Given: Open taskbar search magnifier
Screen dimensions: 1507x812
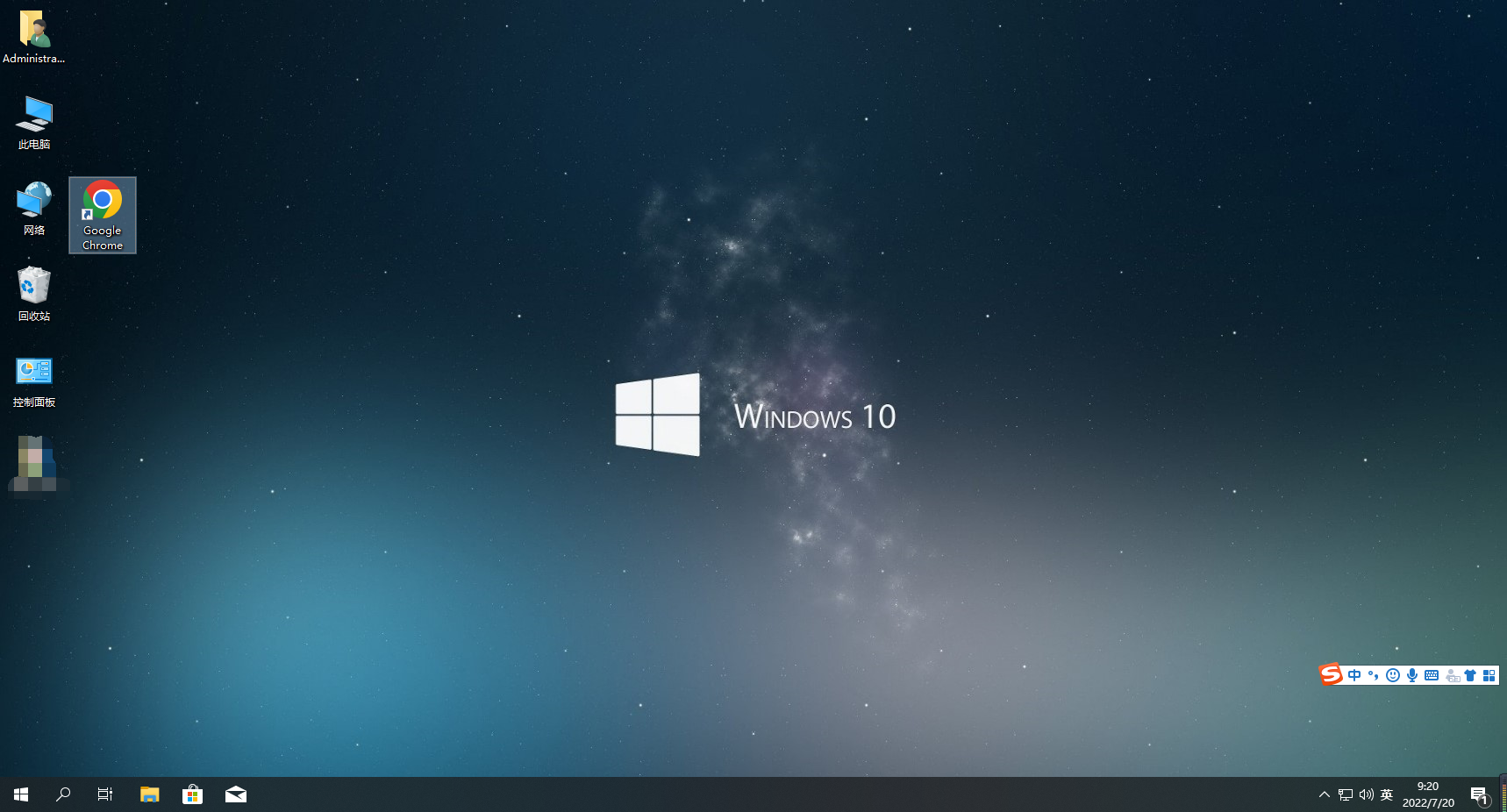Looking at the screenshot, I should pyautogui.click(x=63, y=794).
